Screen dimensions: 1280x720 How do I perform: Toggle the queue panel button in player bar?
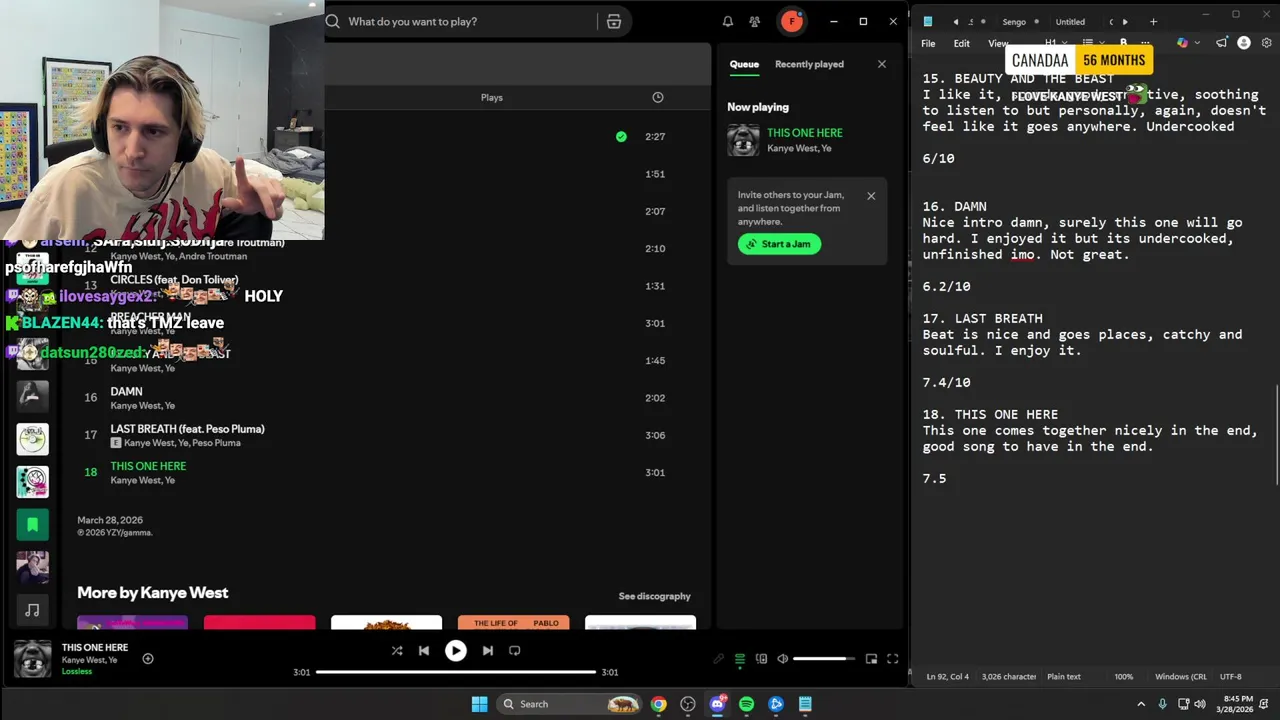coord(740,659)
